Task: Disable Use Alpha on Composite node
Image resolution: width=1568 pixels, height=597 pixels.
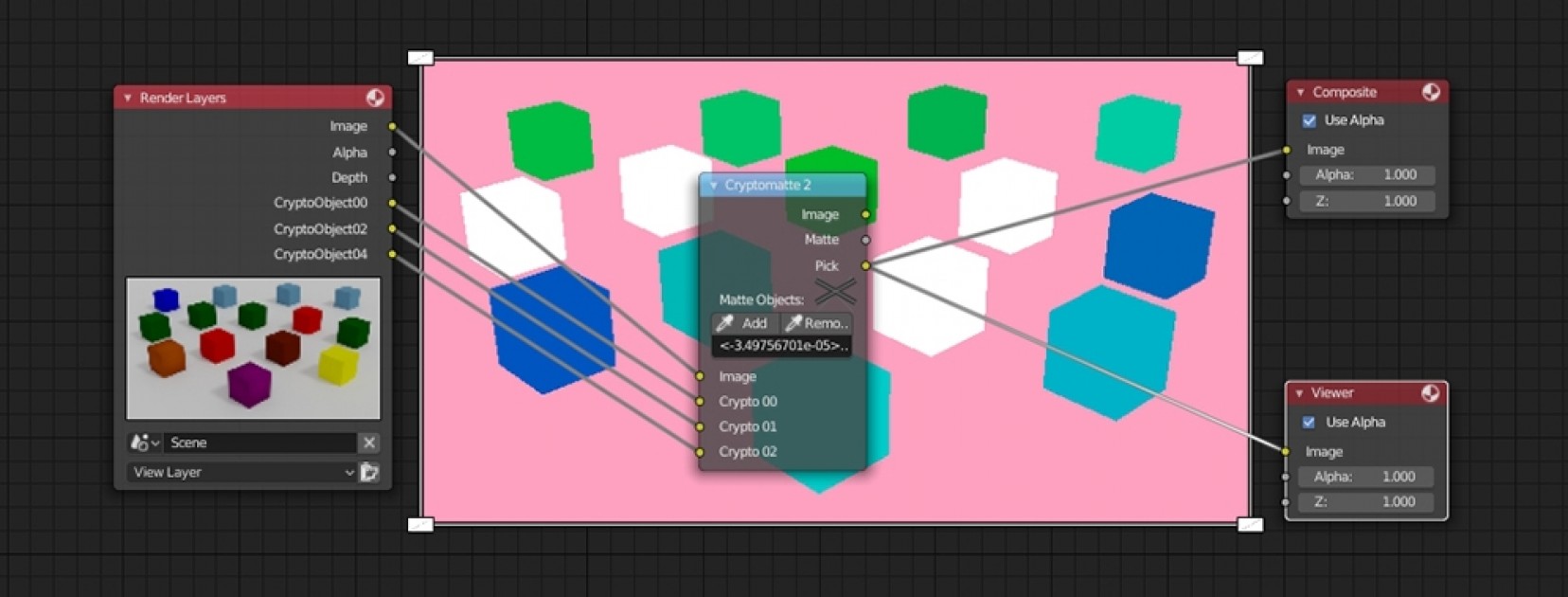Action: pyautogui.click(x=1310, y=120)
